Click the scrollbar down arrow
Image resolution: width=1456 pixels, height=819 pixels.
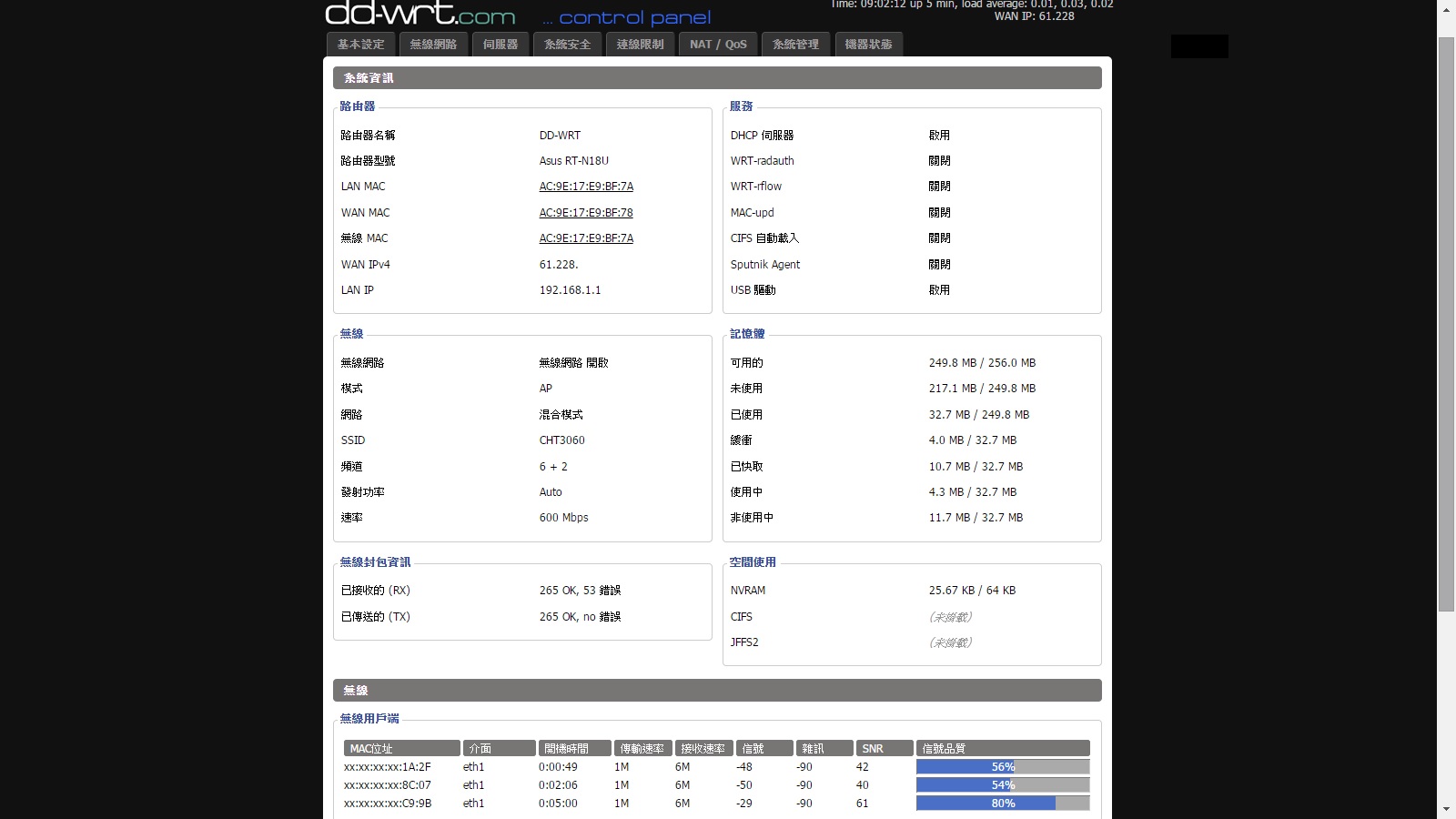coord(1446,809)
